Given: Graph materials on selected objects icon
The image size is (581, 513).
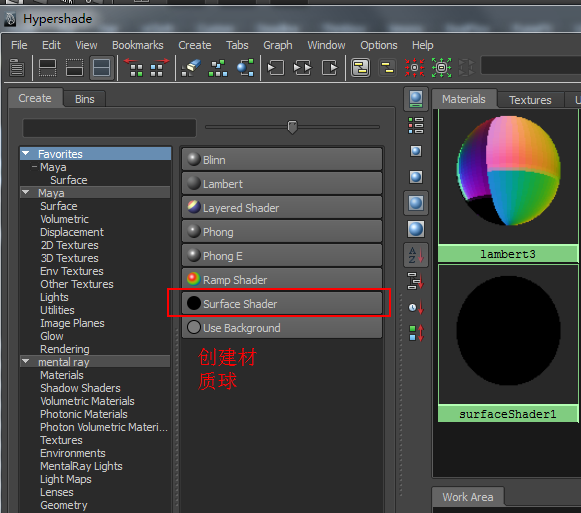Looking at the screenshot, I should pyautogui.click(x=245, y=68).
